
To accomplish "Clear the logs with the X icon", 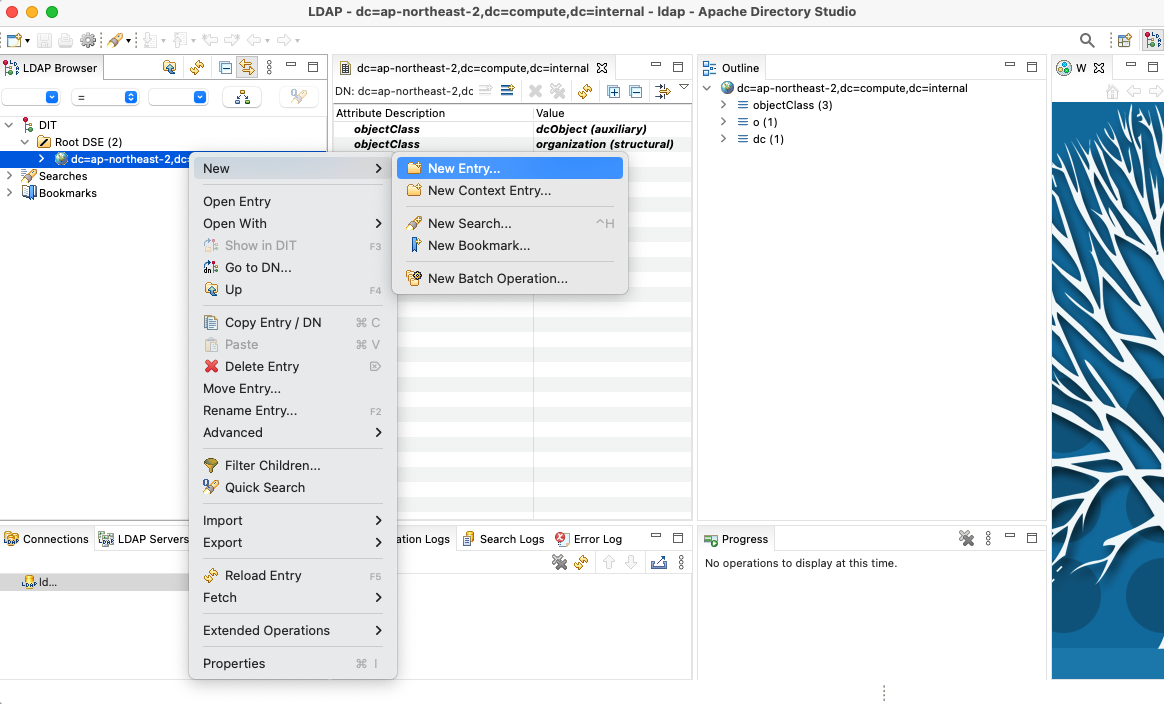I will [x=559, y=562].
